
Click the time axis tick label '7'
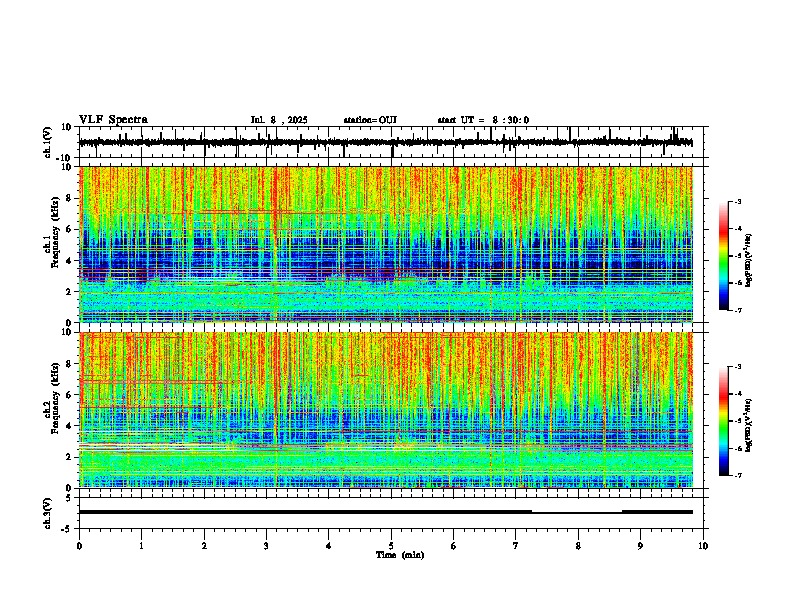pyautogui.click(x=516, y=546)
